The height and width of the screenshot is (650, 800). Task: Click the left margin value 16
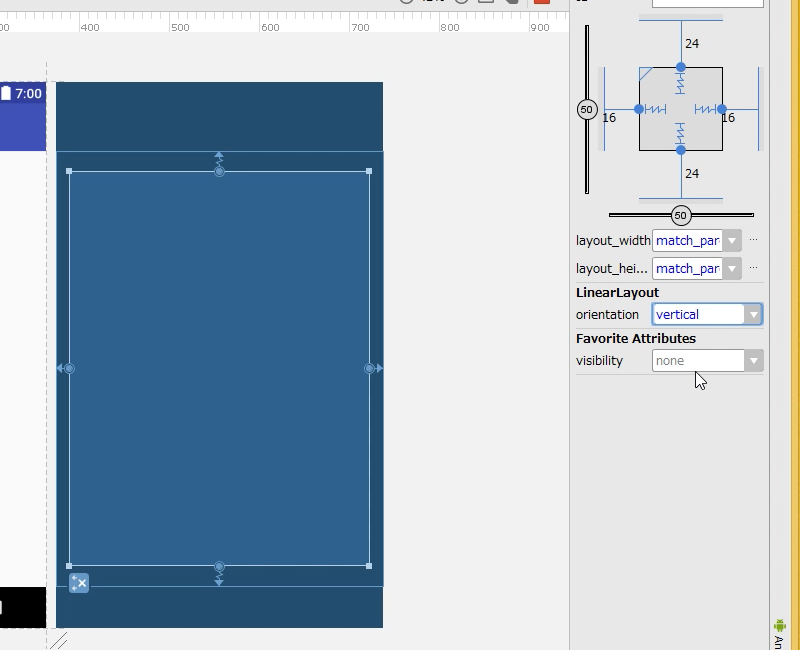609,118
